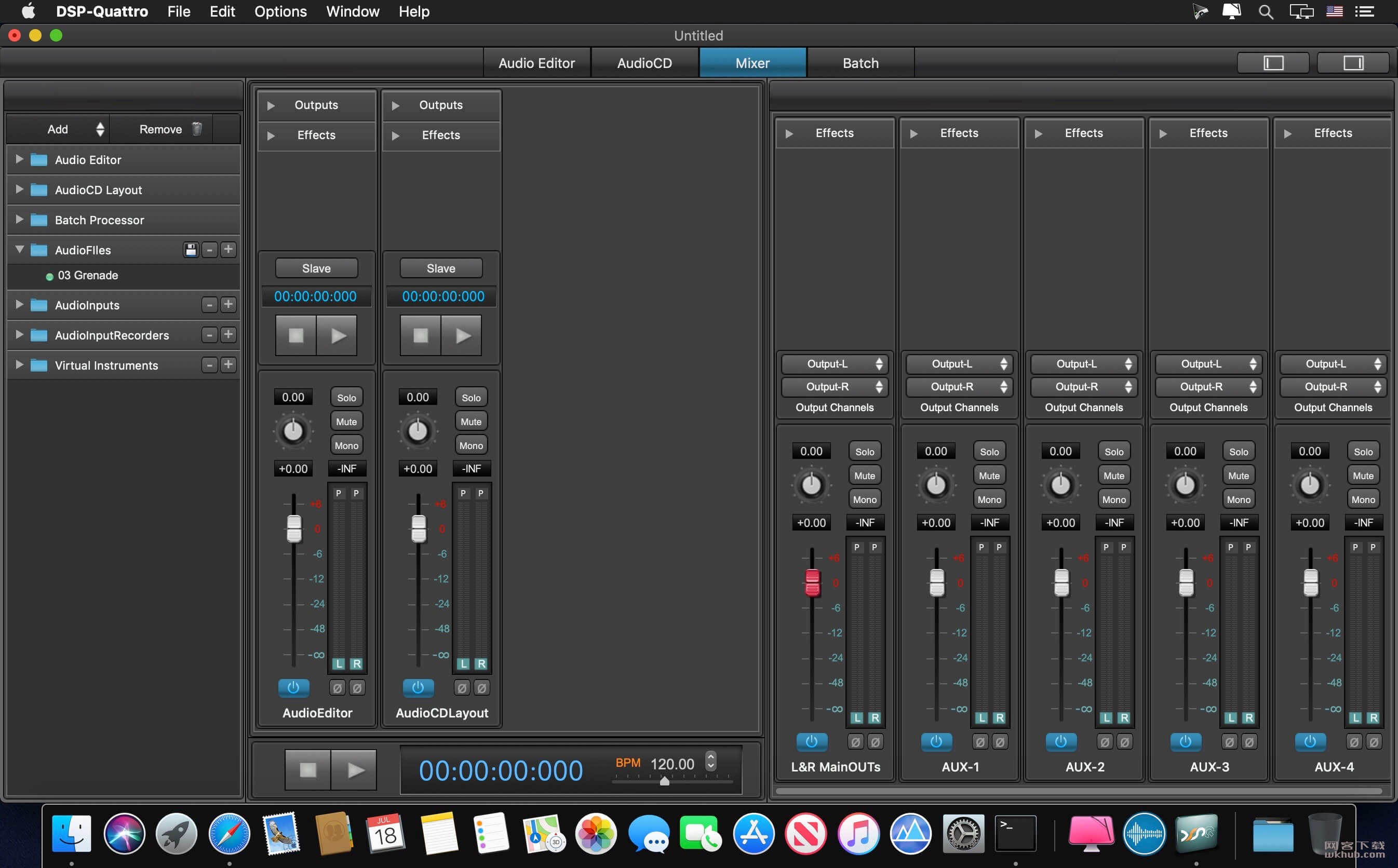Image resolution: width=1398 pixels, height=868 pixels.
Task: Click the left phase invert icon on L&R MainOUTs
Action: tap(856, 742)
